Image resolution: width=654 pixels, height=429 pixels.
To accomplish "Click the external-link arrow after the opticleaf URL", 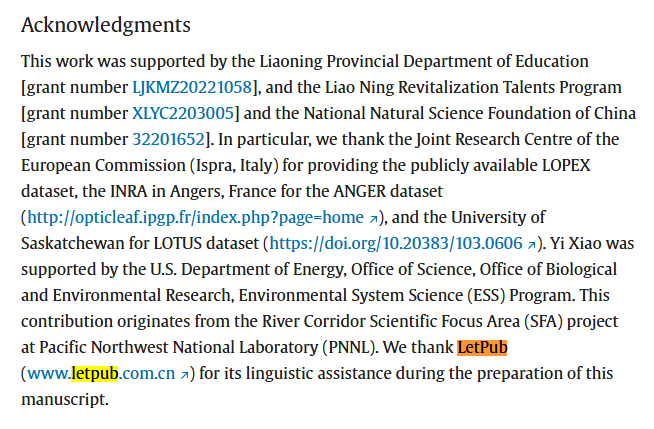I will (x=373, y=218).
